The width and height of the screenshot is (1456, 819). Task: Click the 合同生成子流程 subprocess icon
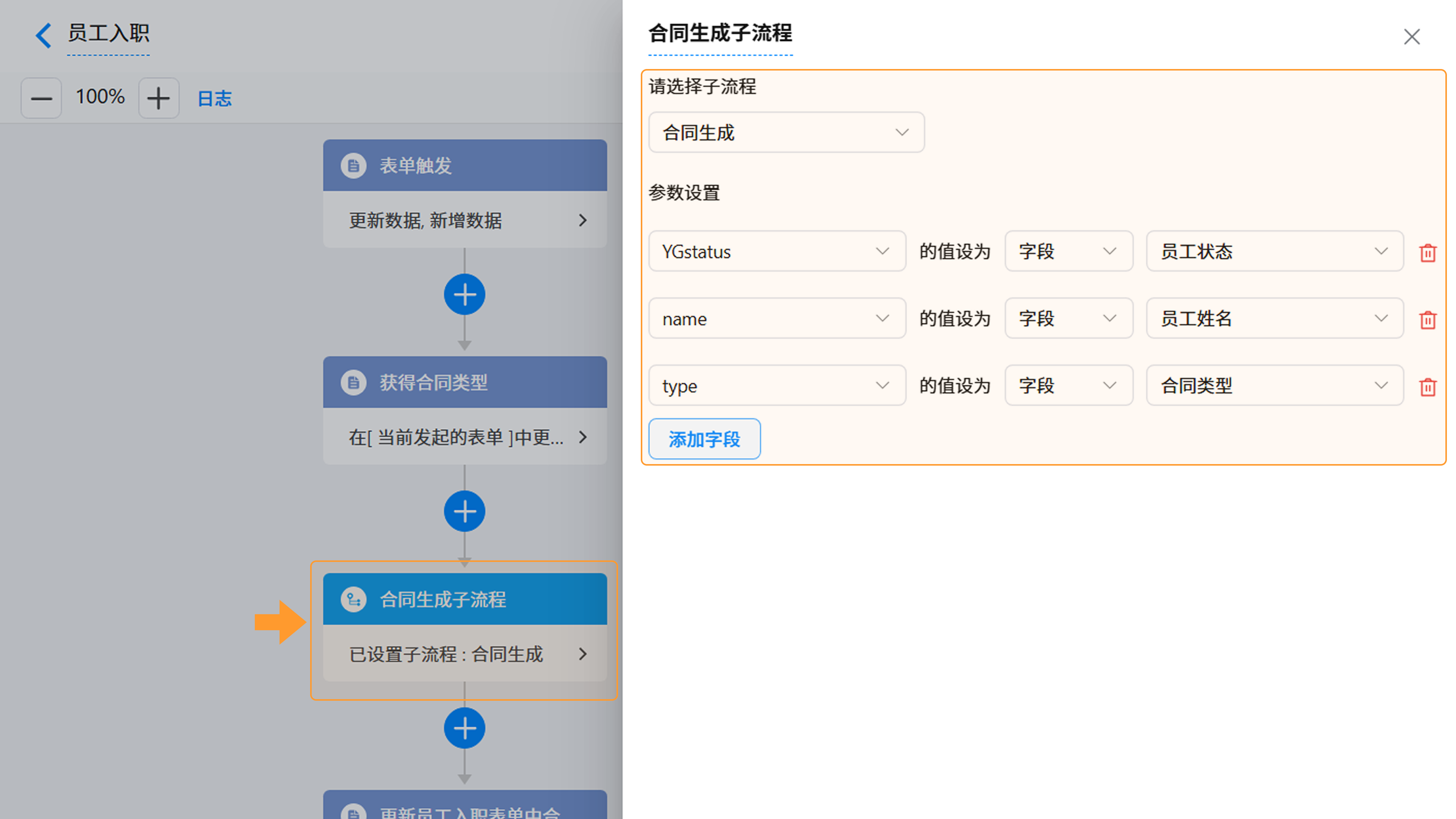click(x=354, y=599)
